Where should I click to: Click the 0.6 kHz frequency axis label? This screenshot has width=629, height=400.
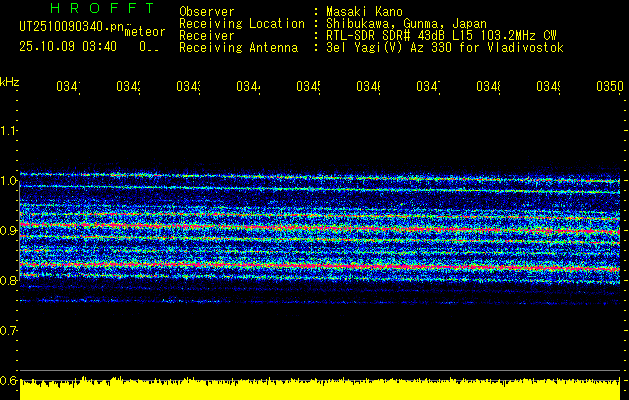click(9, 380)
